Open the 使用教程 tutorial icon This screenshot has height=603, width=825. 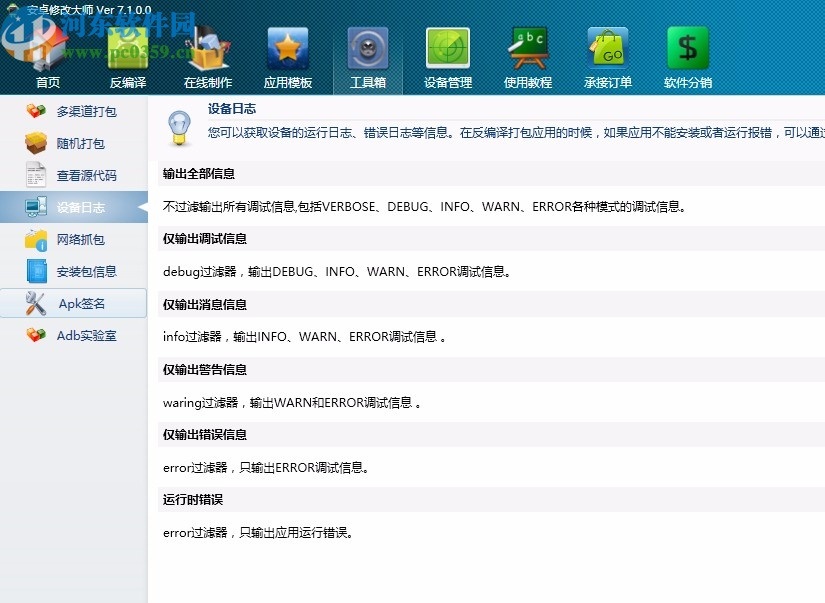527,45
